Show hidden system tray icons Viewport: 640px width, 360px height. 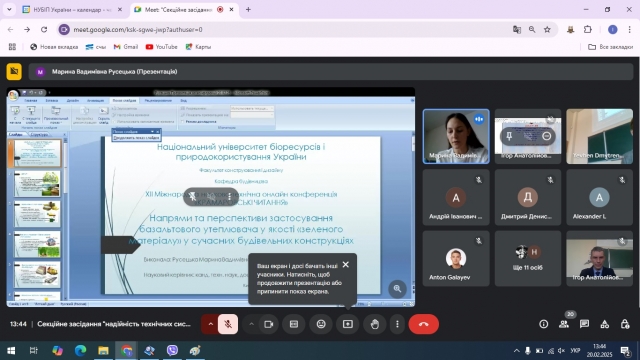tap(516, 351)
